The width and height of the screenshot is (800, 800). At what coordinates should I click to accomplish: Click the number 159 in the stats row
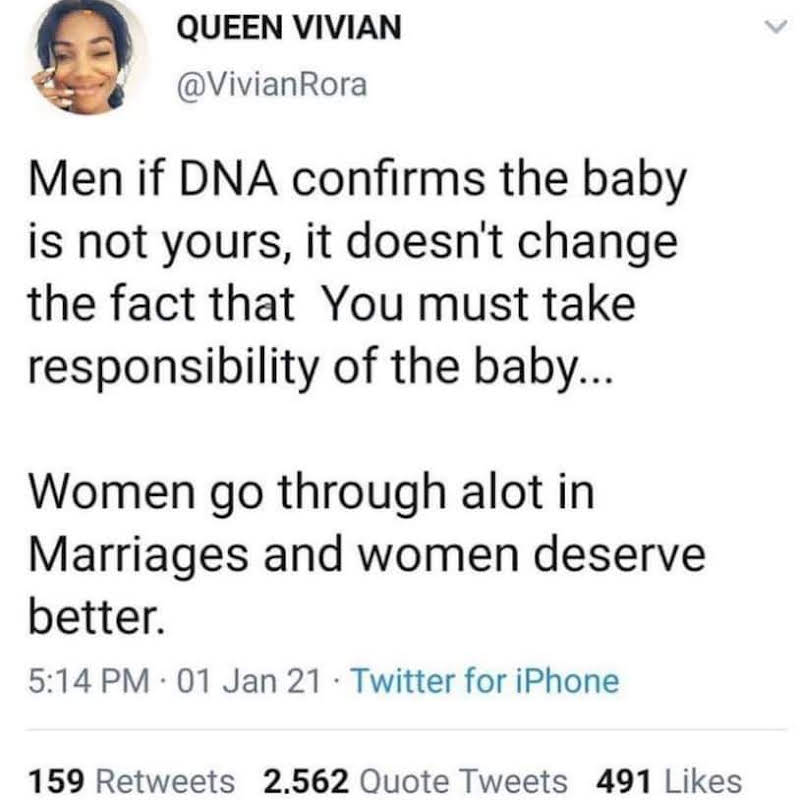coord(56,781)
